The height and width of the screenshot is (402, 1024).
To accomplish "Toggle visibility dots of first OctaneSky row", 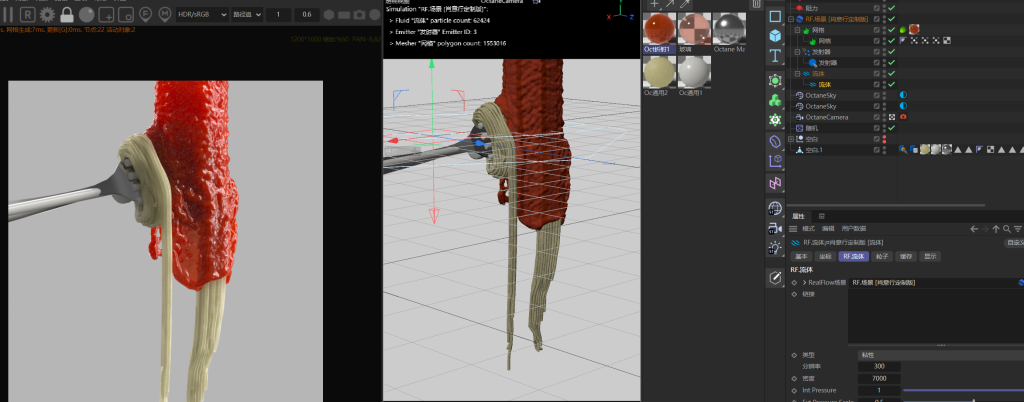I will tap(884, 95).
